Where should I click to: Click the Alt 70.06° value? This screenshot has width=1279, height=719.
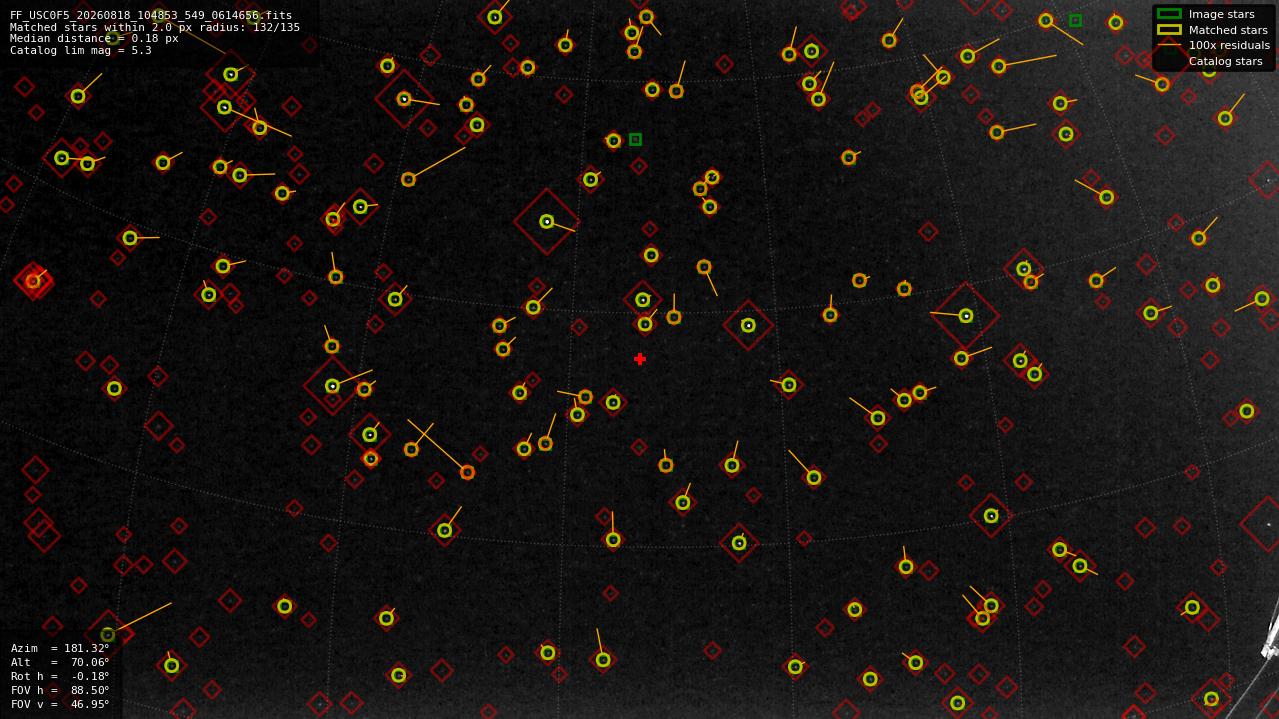coord(90,662)
